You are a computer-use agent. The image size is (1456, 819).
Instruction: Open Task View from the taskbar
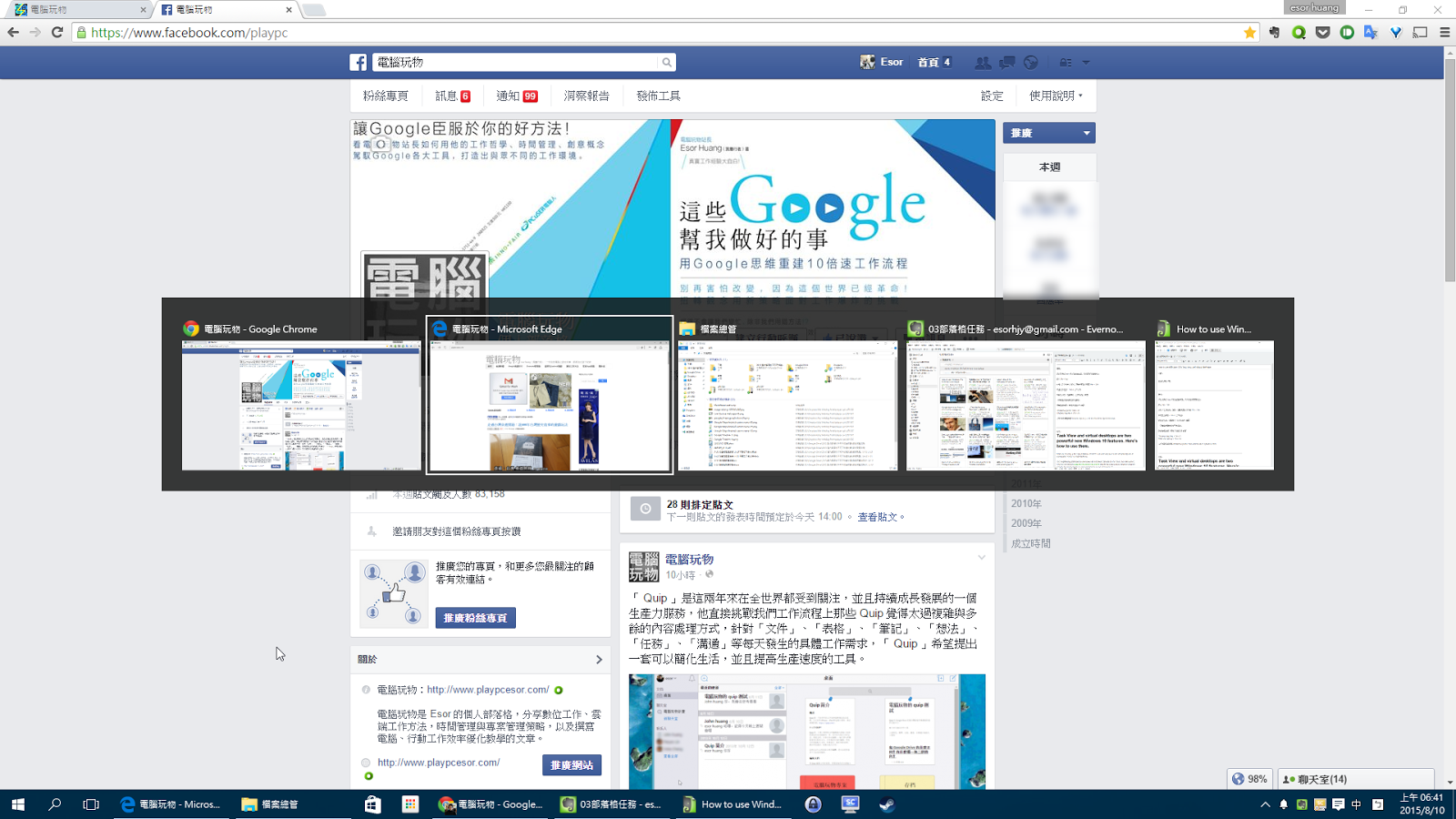click(x=91, y=804)
